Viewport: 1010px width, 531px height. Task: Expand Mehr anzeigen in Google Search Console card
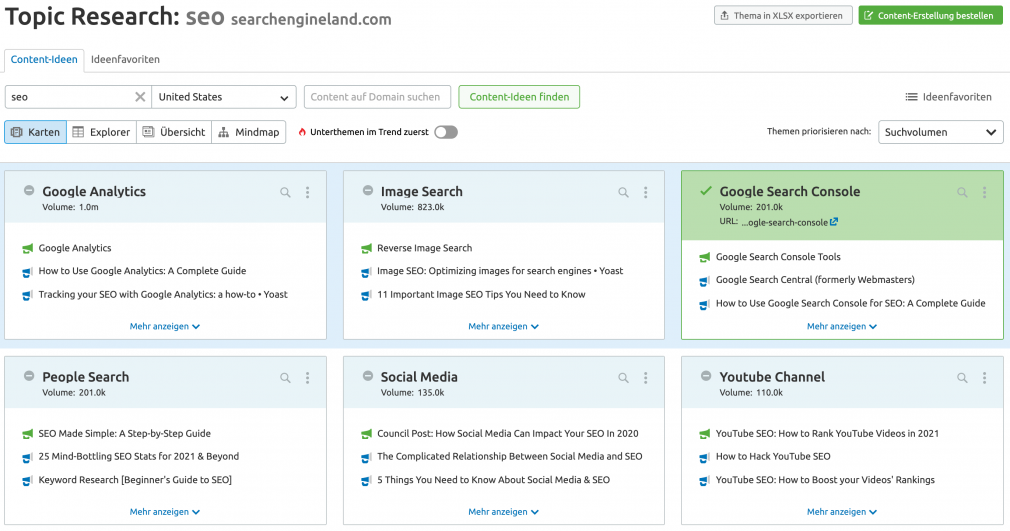(842, 326)
